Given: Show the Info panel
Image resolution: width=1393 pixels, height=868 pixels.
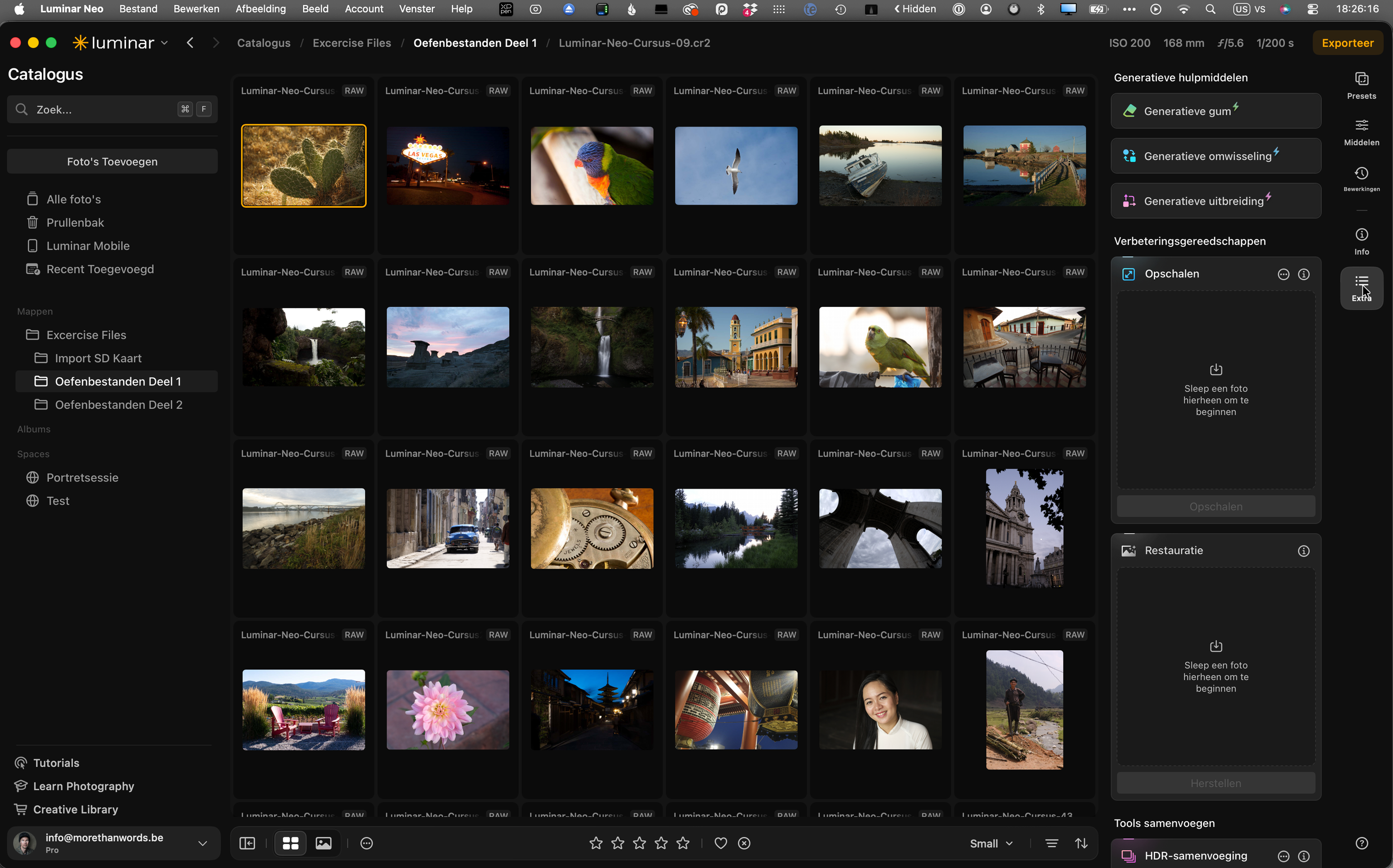Looking at the screenshot, I should (x=1361, y=241).
